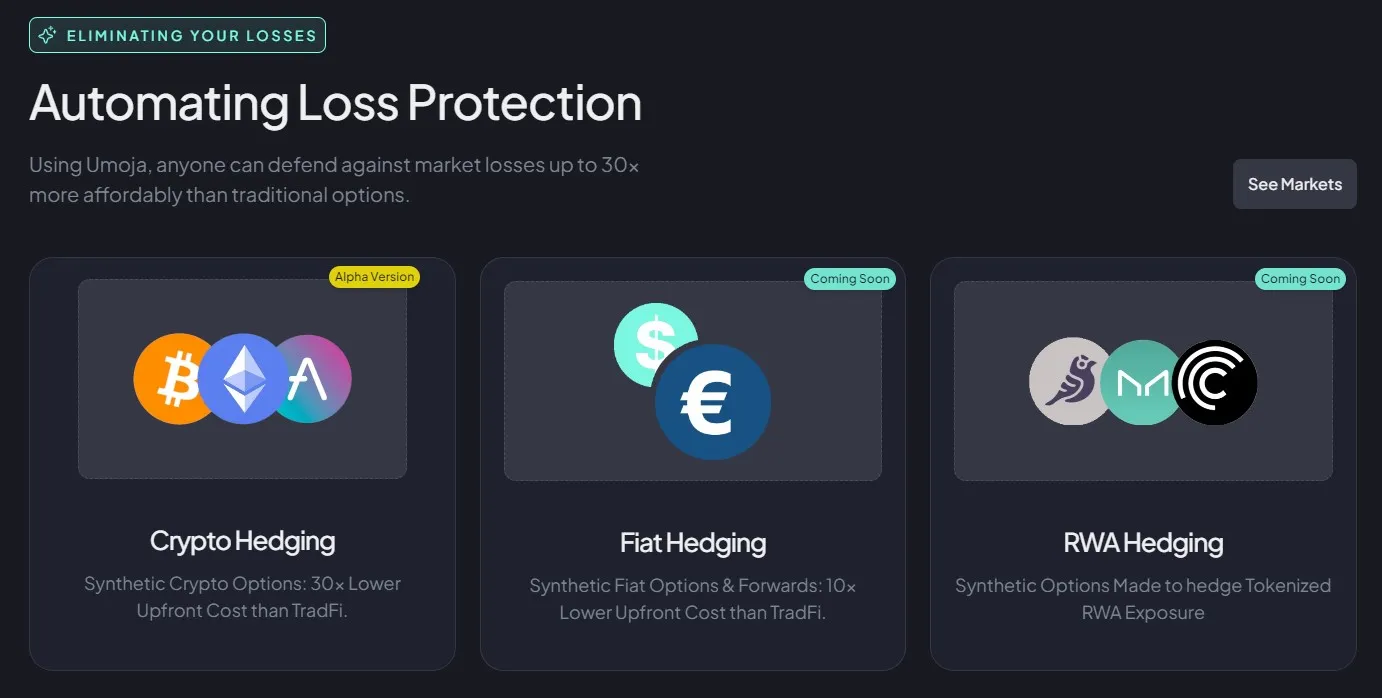Click the Ethereum icon
The image size is (1382, 698).
click(x=242, y=378)
